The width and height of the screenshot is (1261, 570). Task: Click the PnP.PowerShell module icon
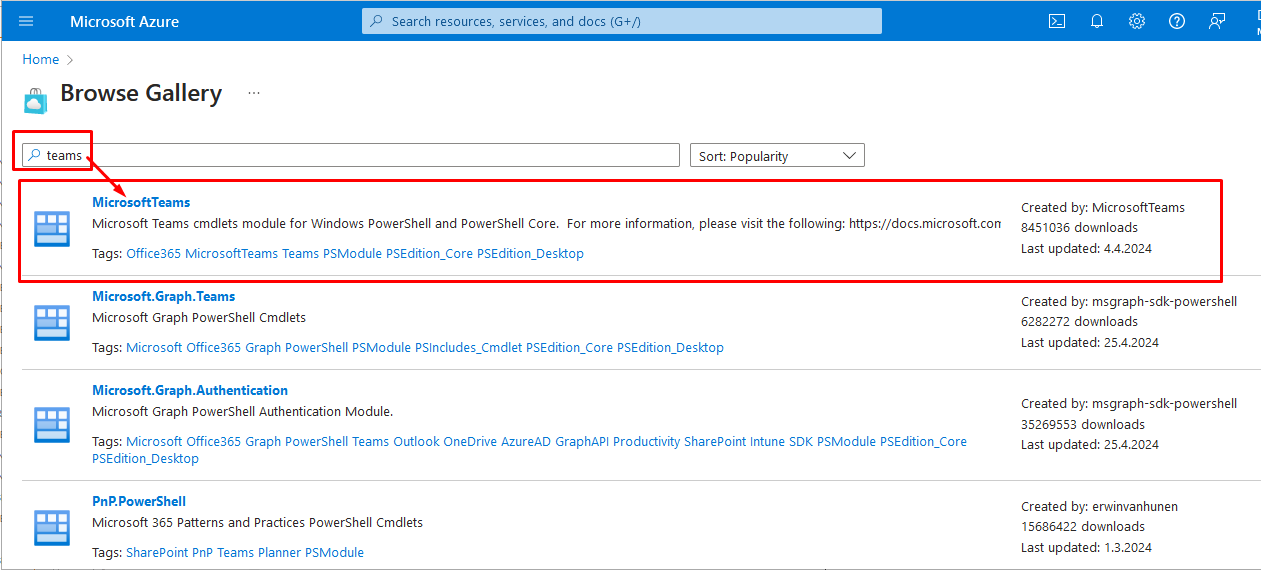(52, 527)
